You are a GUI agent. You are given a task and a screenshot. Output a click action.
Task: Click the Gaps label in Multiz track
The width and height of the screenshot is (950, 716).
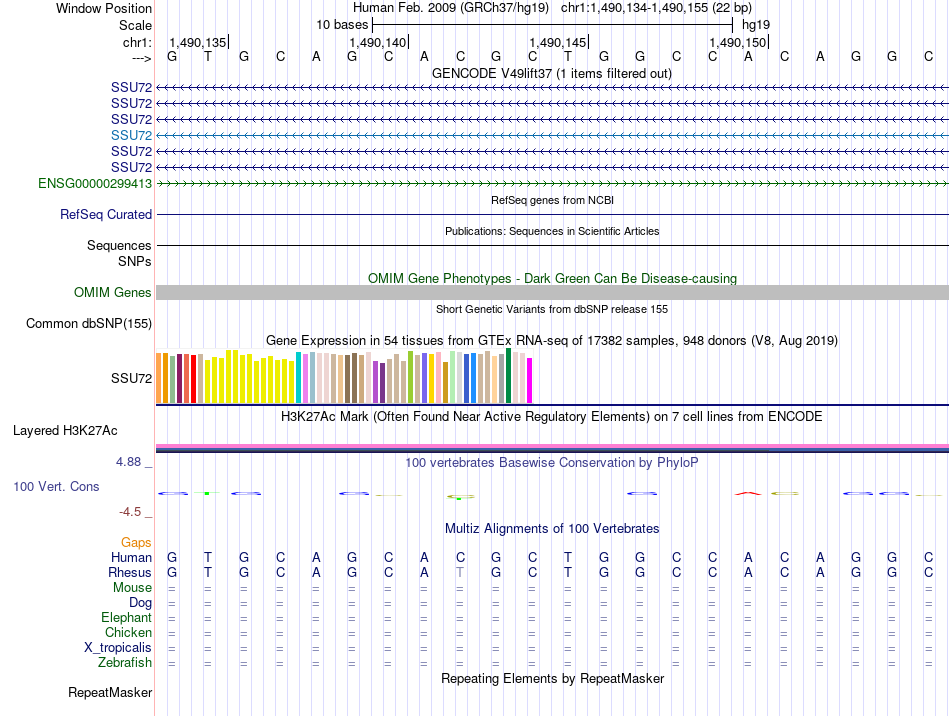coord(136,541)
